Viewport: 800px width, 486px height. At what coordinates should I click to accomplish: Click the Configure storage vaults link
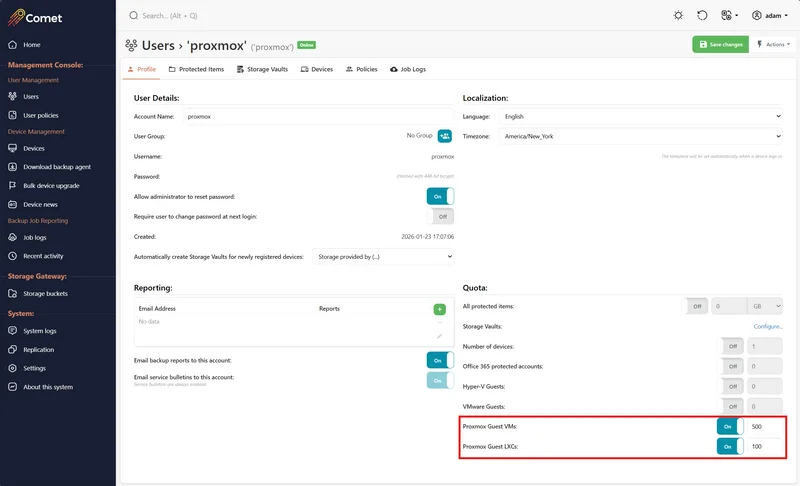point(767,326)
